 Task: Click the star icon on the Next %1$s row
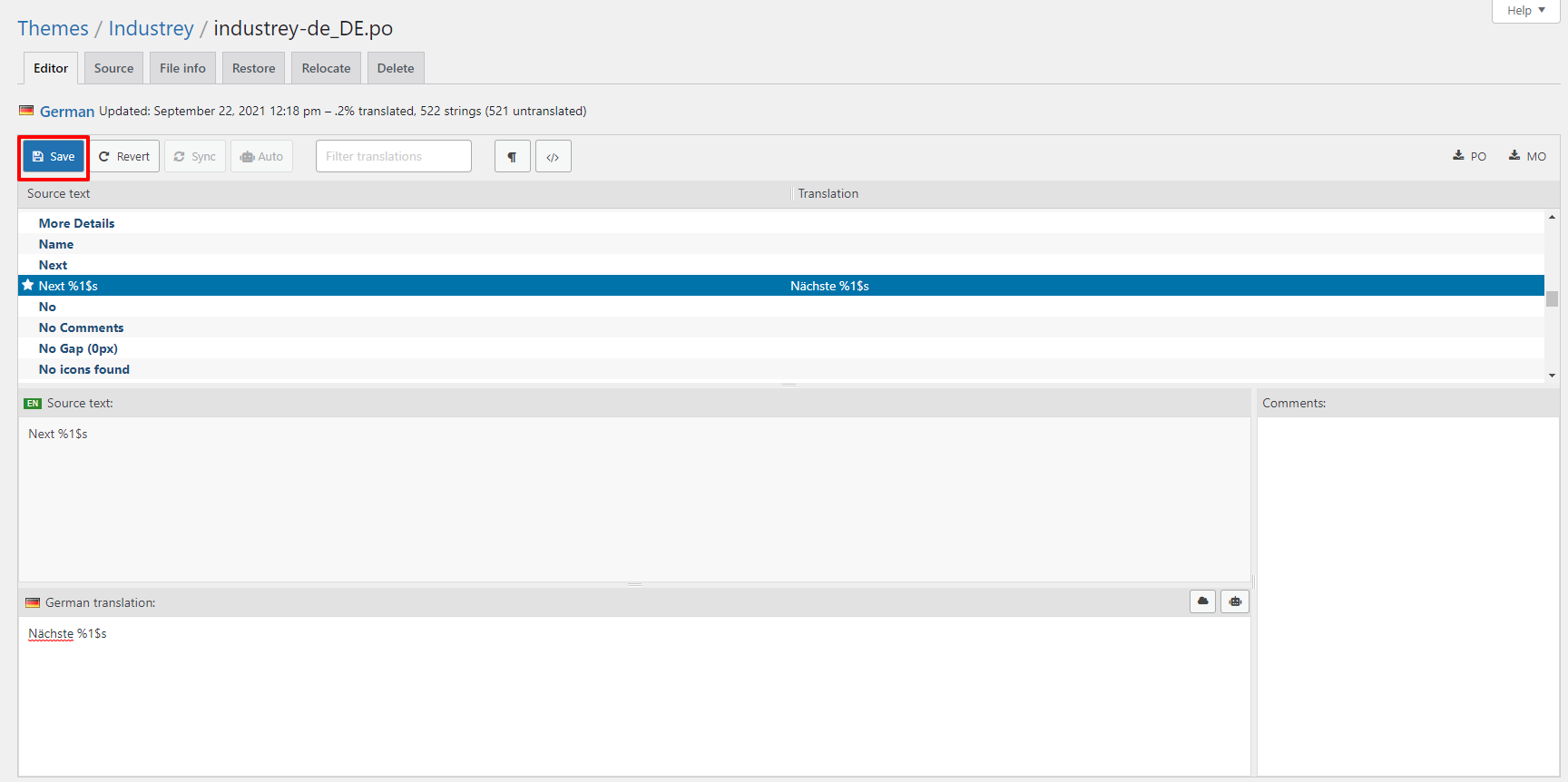point(28,286)
